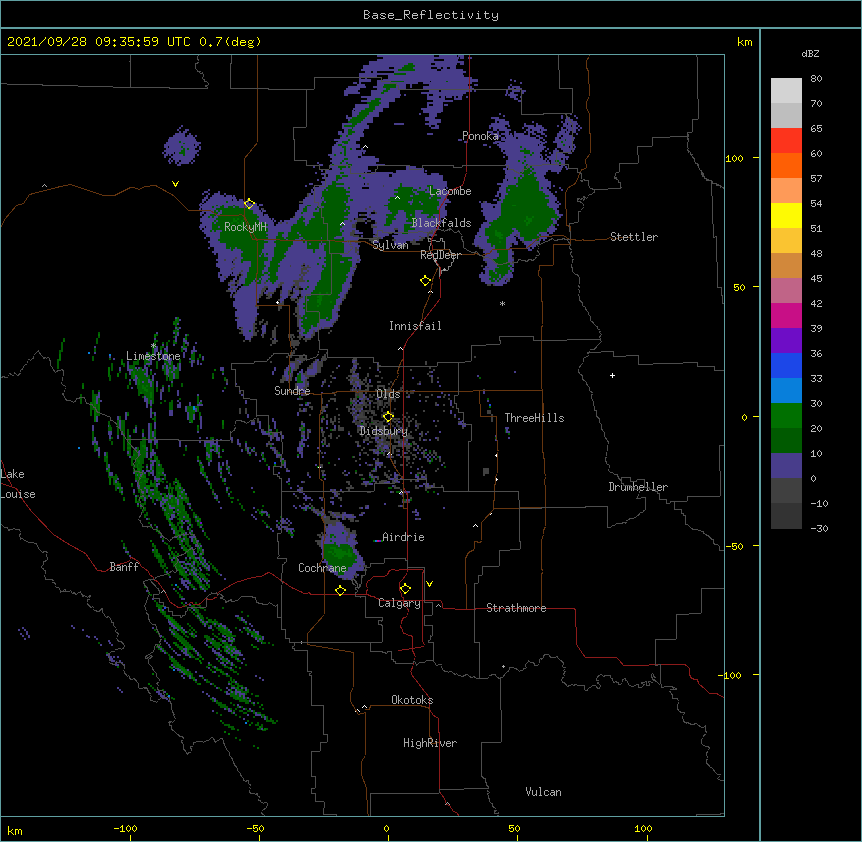This screenshot has height=842, width=862.
Task: Pick the violet 36-39 dBZ legend swatch
Action: (786, 341)
